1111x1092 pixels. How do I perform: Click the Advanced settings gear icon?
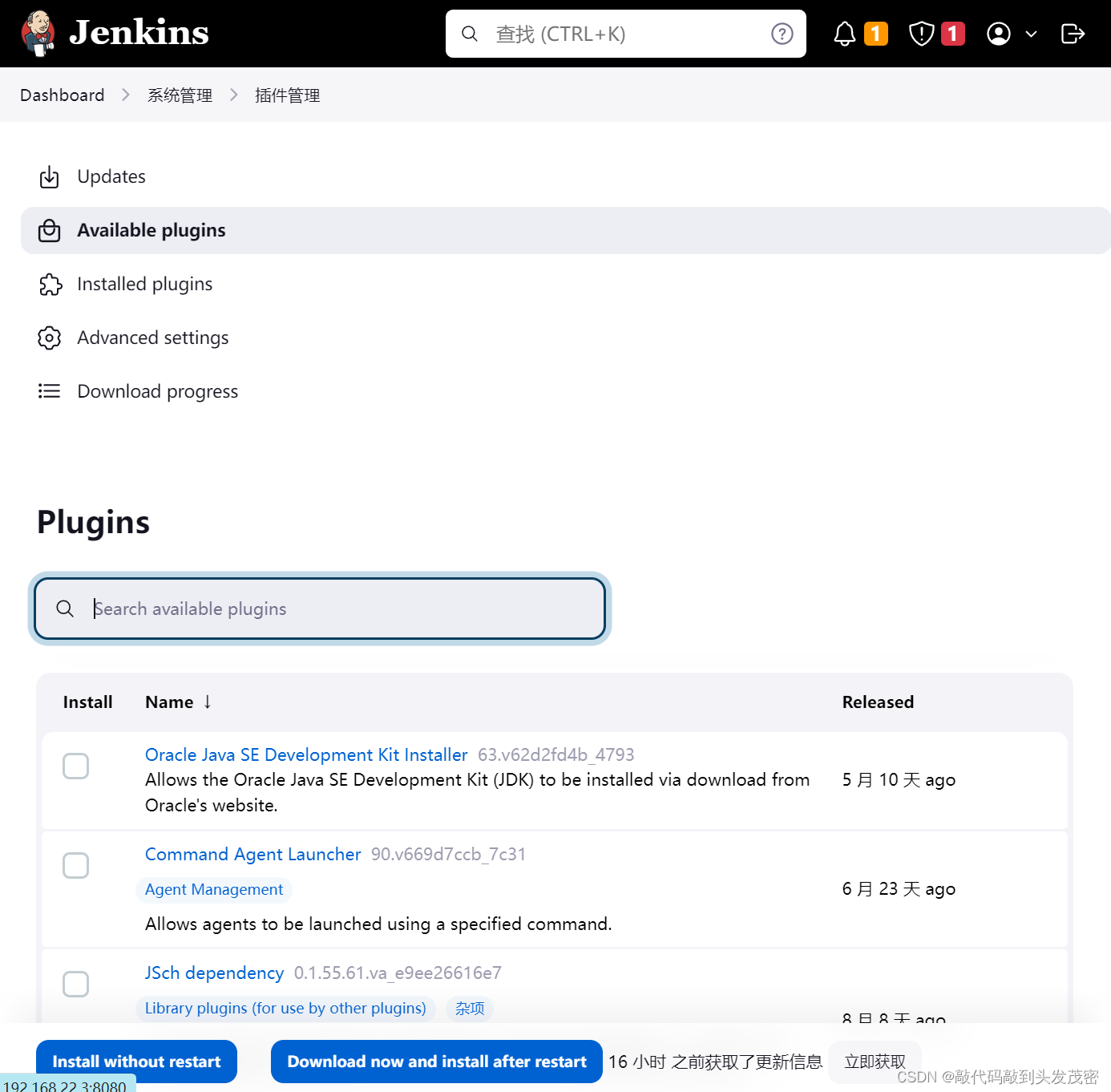pos(50,338)
